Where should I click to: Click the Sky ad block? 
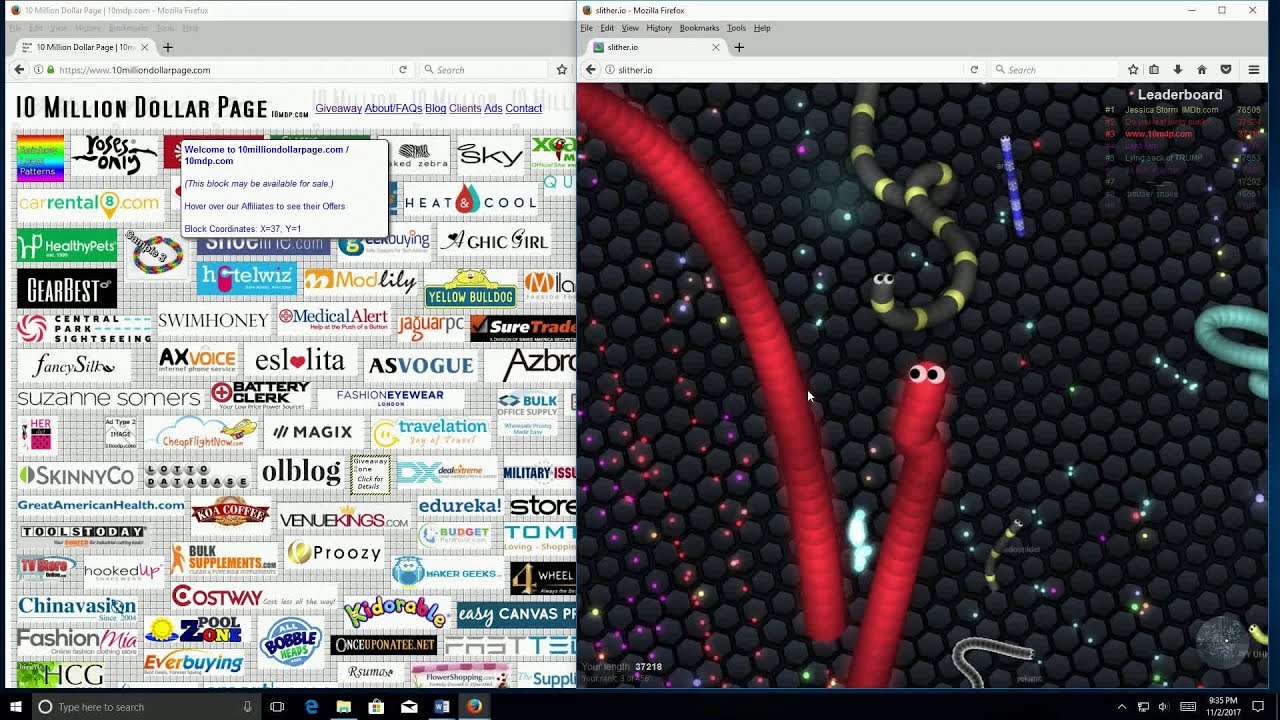tap(490, 155)
